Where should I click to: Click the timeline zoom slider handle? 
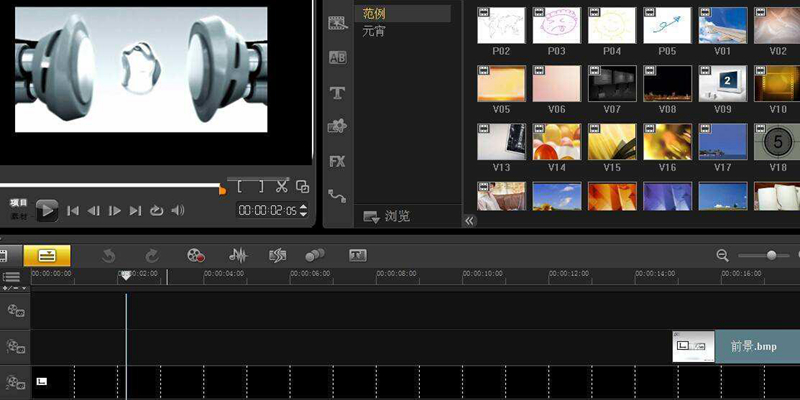771,256
